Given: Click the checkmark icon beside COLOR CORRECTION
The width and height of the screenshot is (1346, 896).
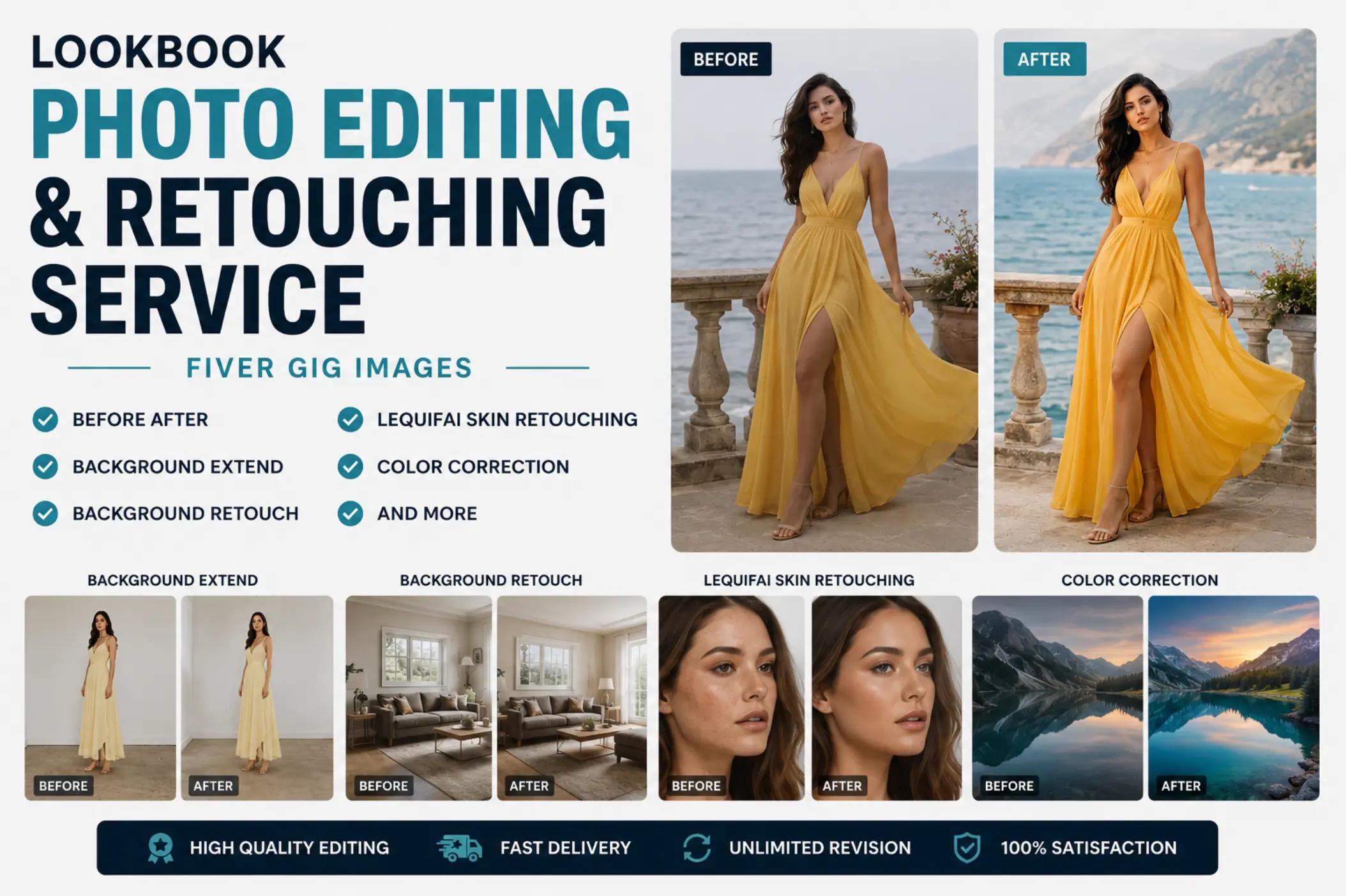Looking at the screenshot, I should coord(350,467).
